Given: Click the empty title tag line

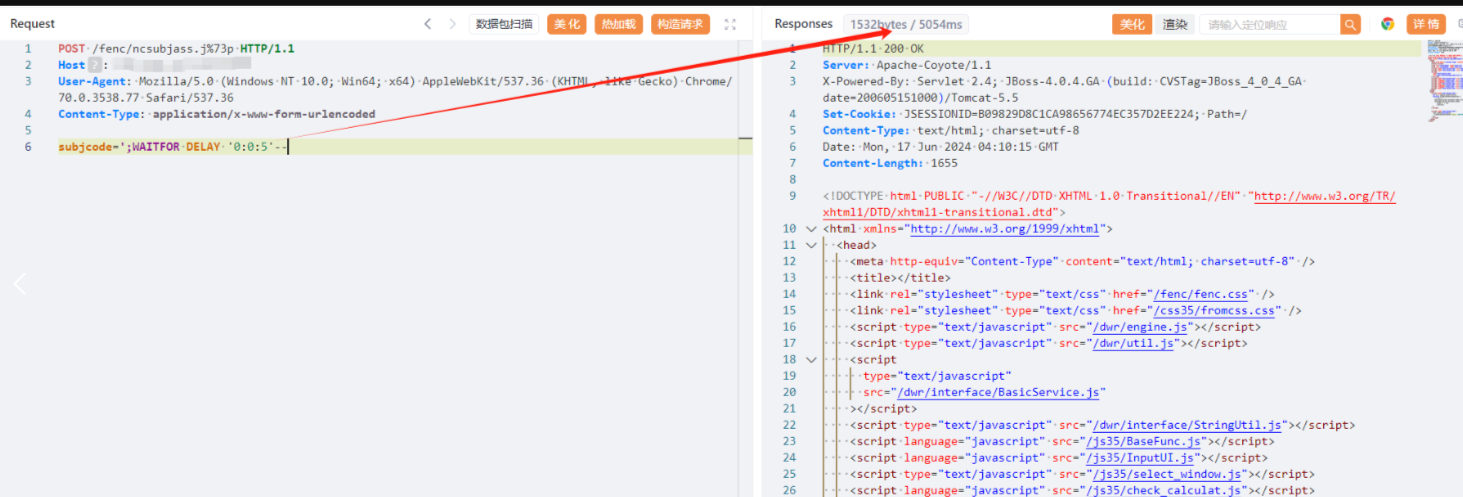Looking at the screenshot, I should [x=900, y=278].
